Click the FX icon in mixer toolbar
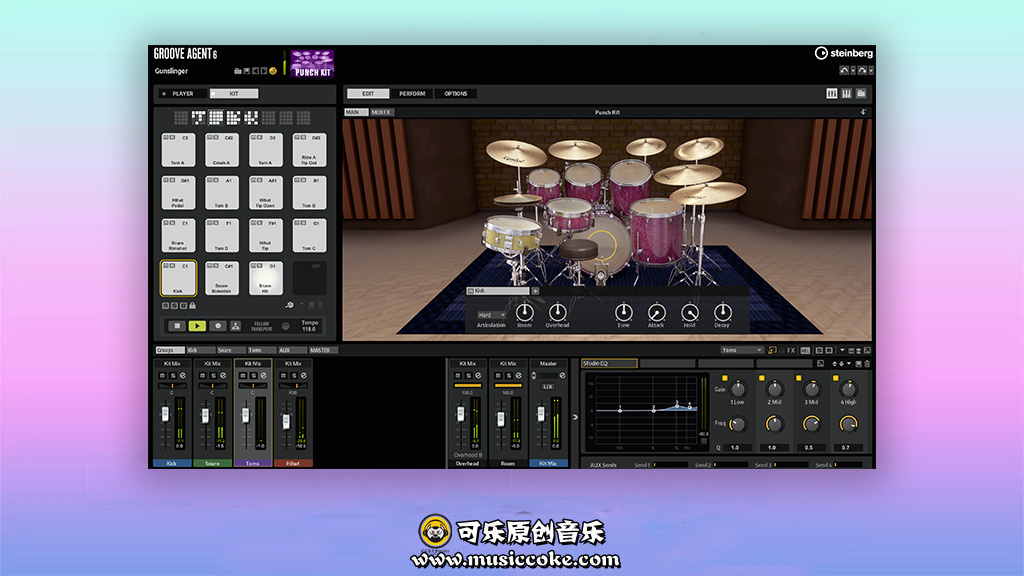Viewport: 1024px width, 576px height. coord(791,351)
